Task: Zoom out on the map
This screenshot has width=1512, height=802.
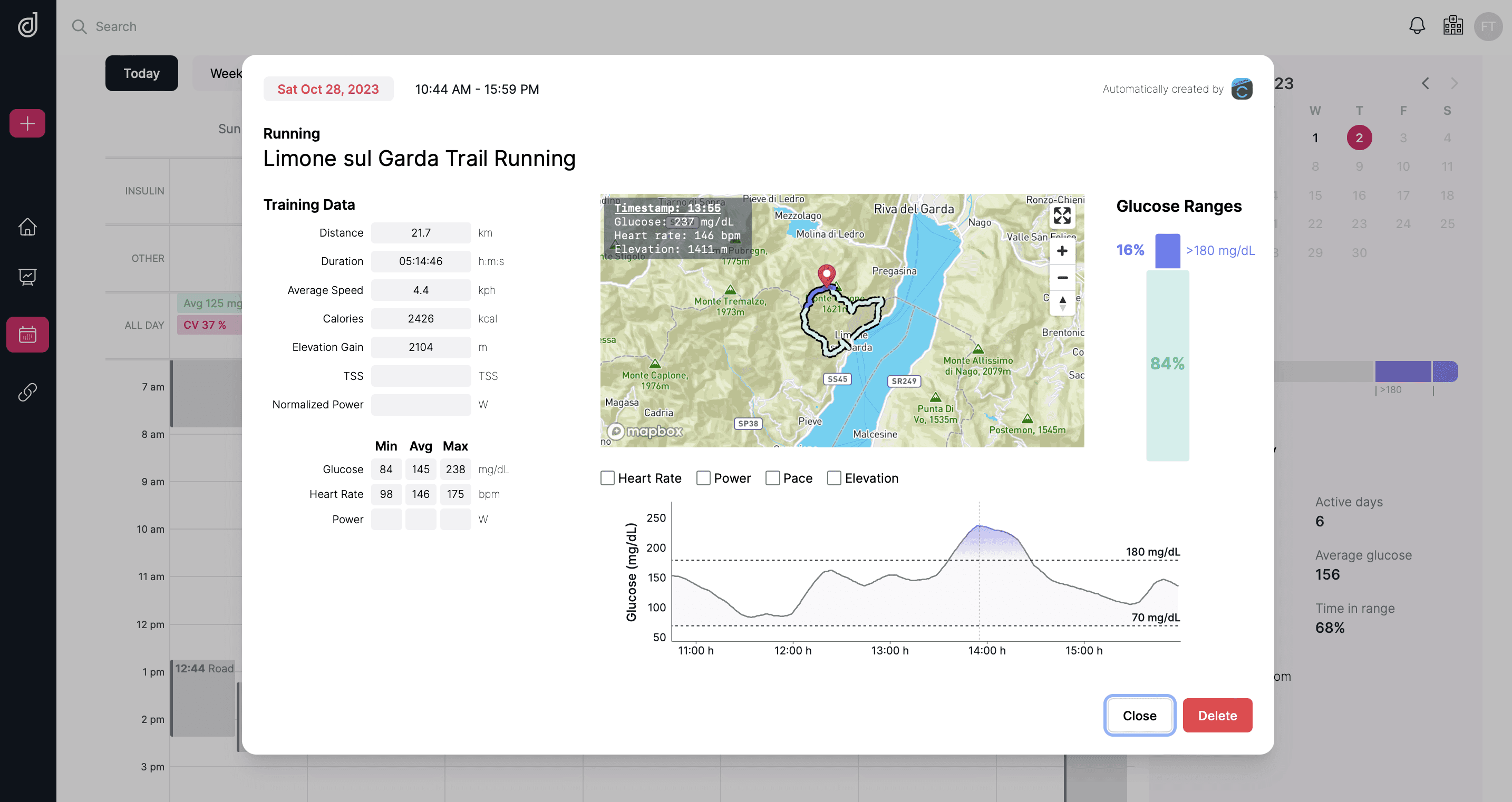Action: coord(1062,278)
